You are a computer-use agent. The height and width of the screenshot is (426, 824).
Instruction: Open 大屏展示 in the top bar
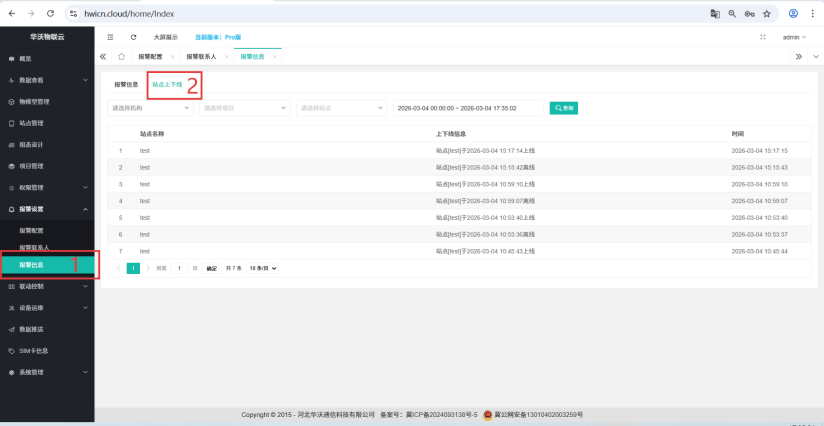164,37
